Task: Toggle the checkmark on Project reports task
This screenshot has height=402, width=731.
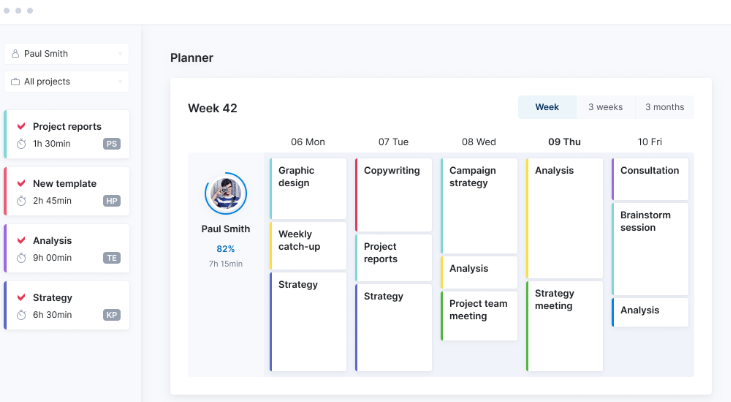Action: (21, 127)
